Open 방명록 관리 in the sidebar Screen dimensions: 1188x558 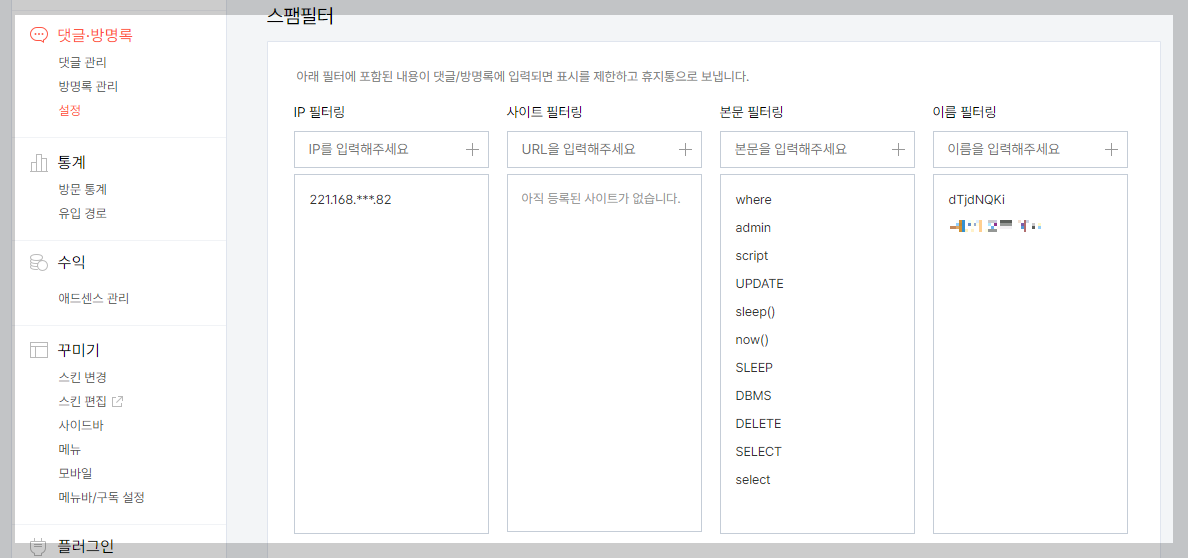tap(88, 86)
